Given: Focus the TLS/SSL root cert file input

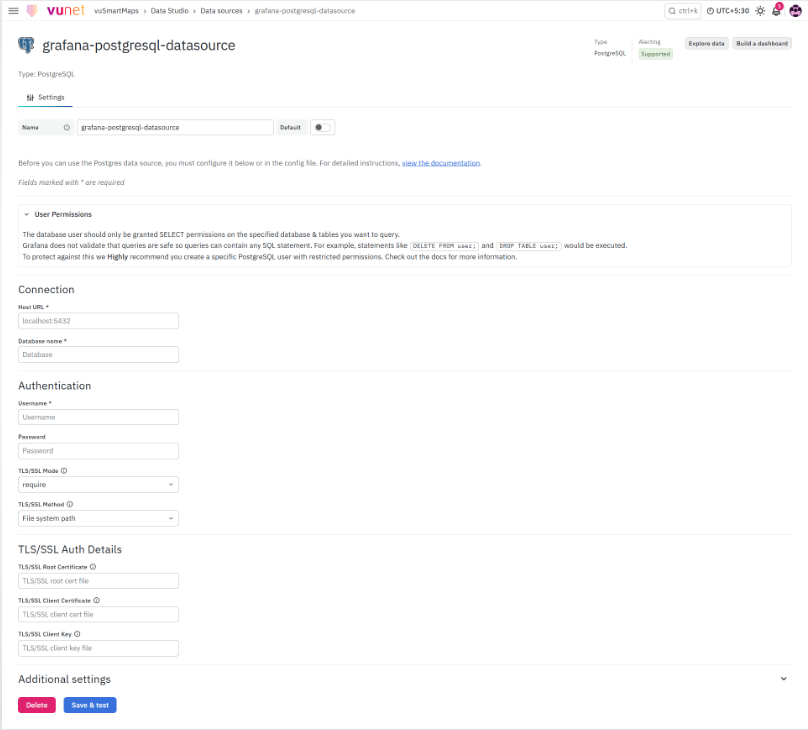Looking at the screenshot, I should click(x=98, y=581).
